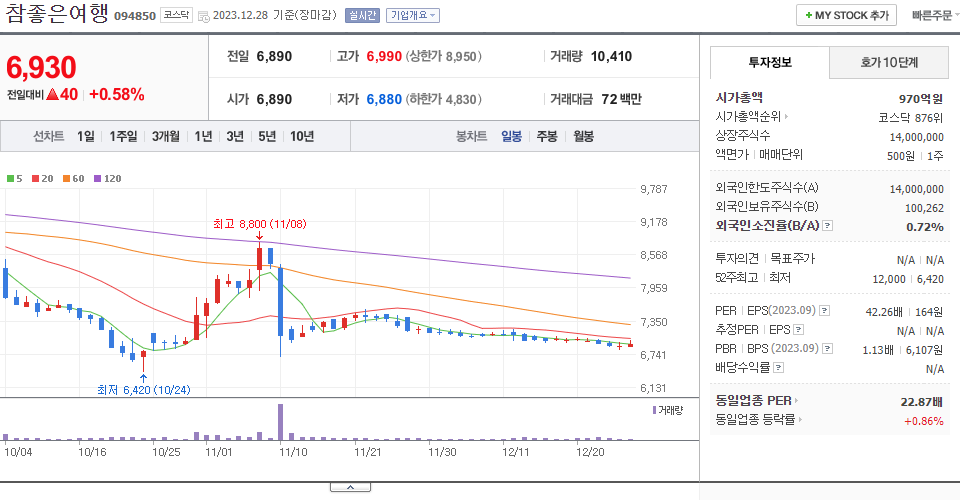Click the 거래량 value 10,410
This screenshot has height=500, width=960.
[x=611, y=56]
